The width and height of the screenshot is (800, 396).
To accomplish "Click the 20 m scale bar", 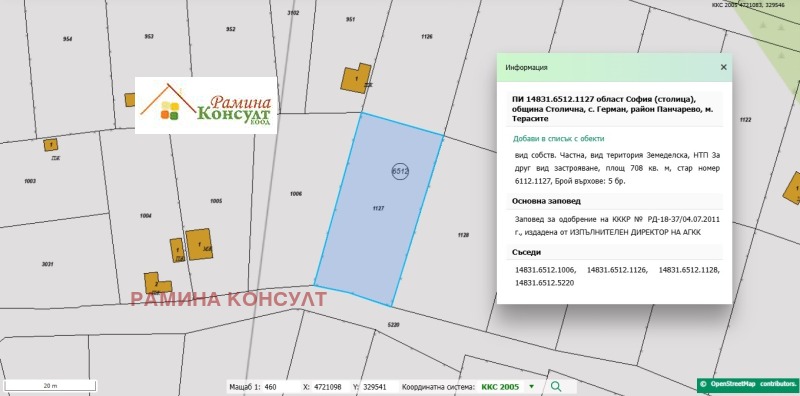I will coord(50,386).
